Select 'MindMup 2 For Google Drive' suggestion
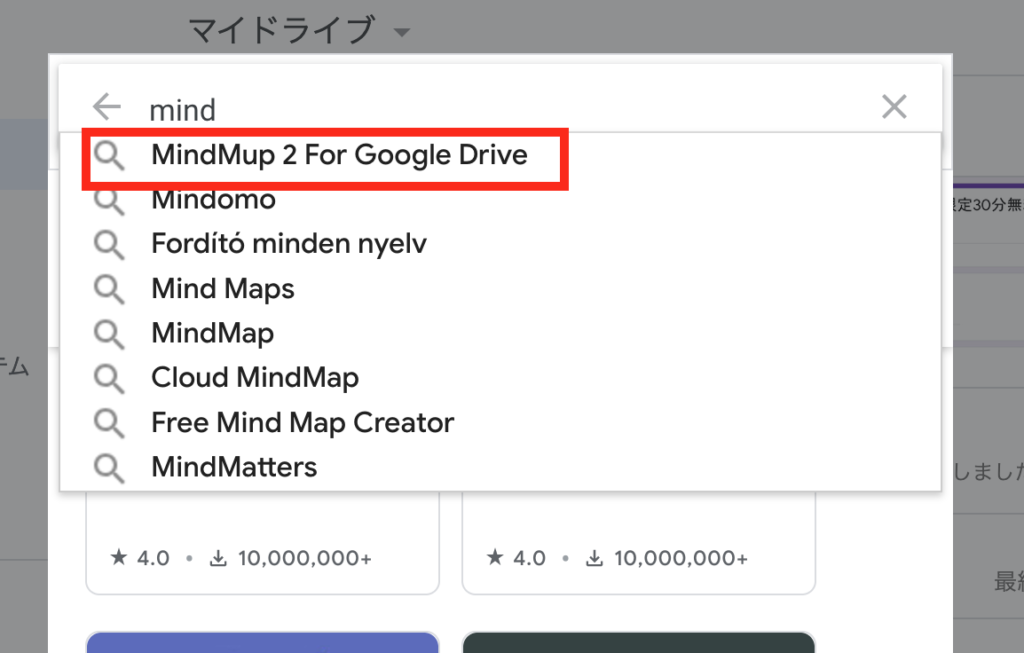This screenshot has width=1024, height=653. click(x=500, y=155)
